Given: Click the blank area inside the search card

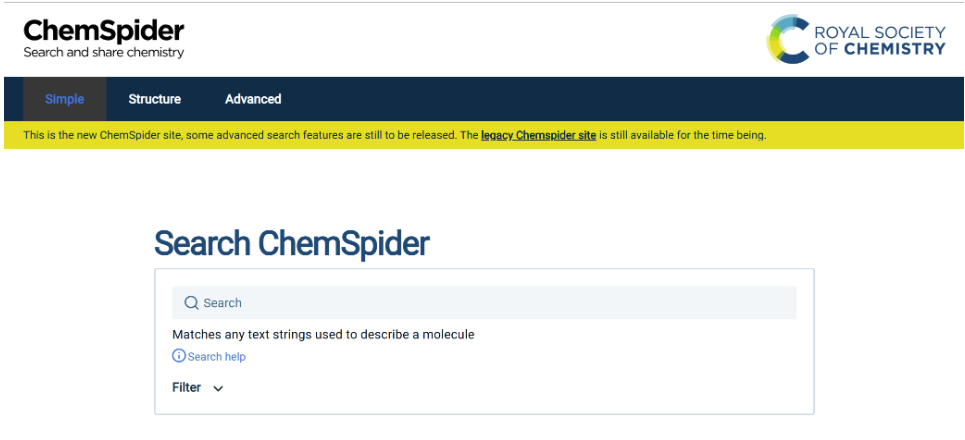Looking at the screenshot, I should point(523,382).
